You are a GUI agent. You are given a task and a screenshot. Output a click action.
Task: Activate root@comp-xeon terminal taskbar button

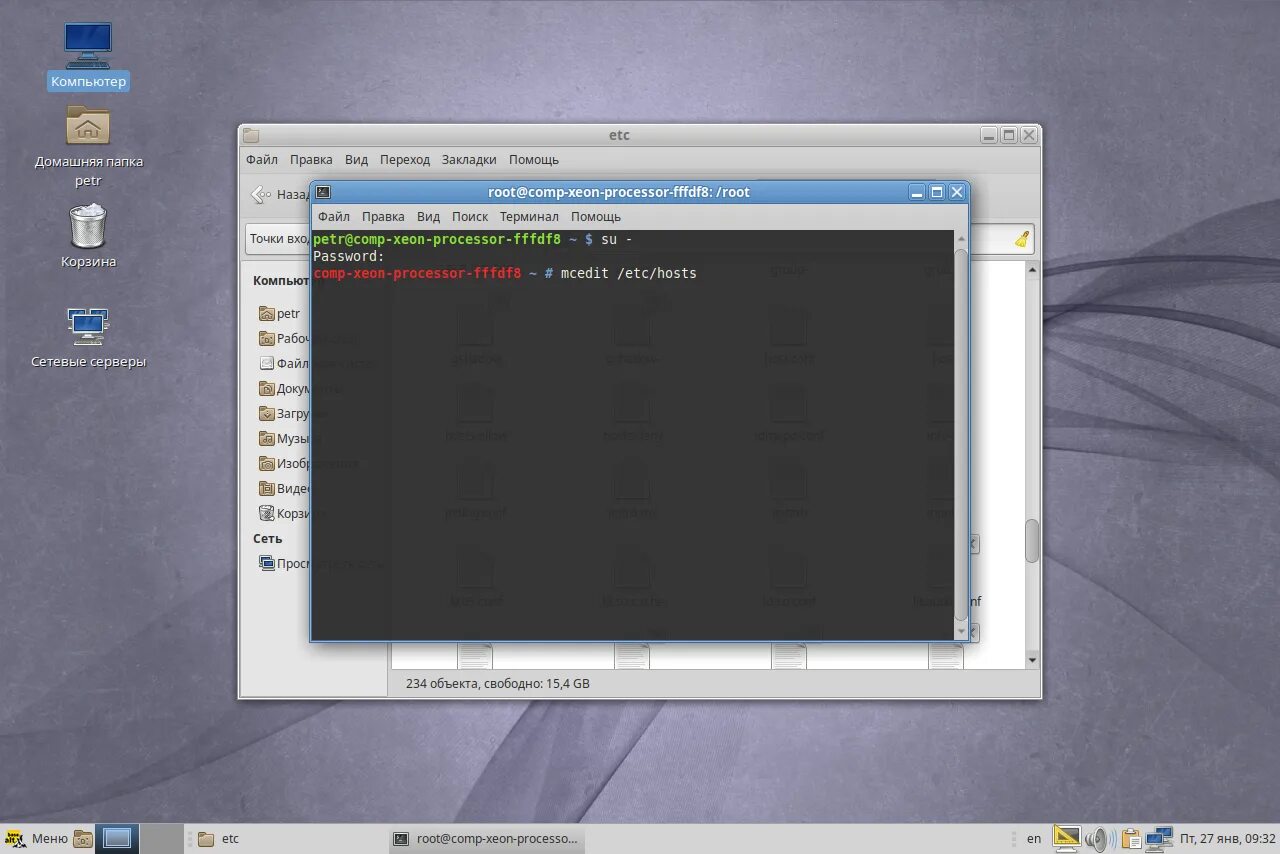486,839
